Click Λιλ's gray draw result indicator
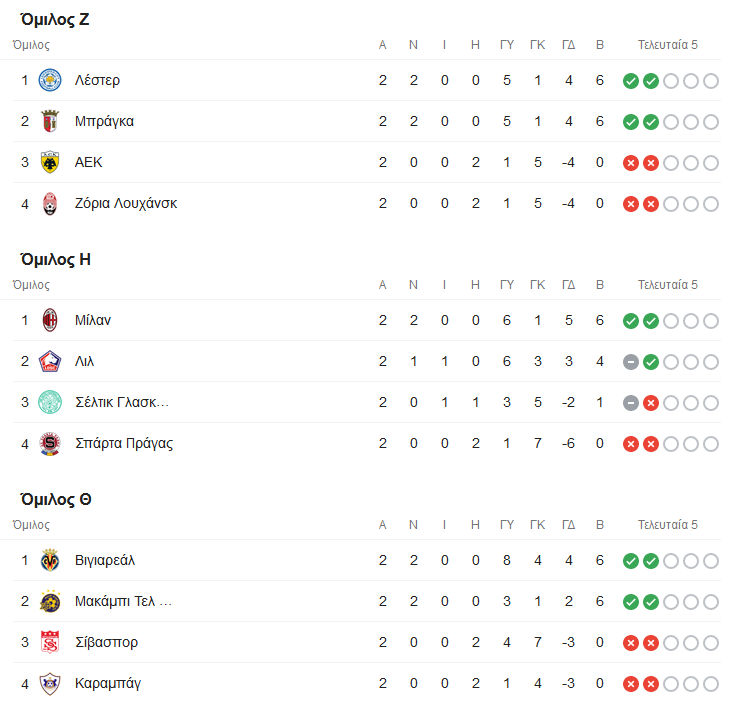This screenshot has height=705, width=743. (x=630, y=361)
